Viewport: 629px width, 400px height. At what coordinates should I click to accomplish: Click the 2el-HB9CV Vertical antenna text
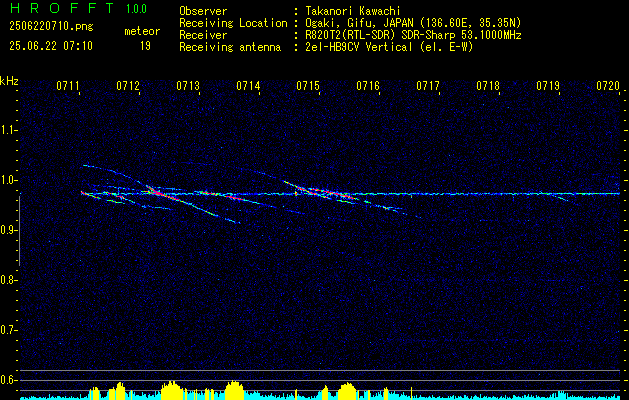(x=389, y=47)
